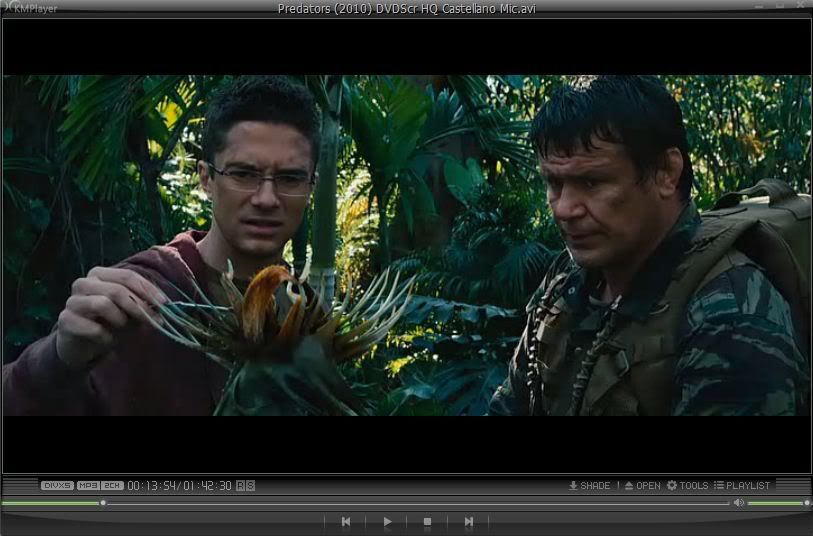Screen dimensions: 813x536
Task: Toggle the A repeat point button
Action: [240, 486]
